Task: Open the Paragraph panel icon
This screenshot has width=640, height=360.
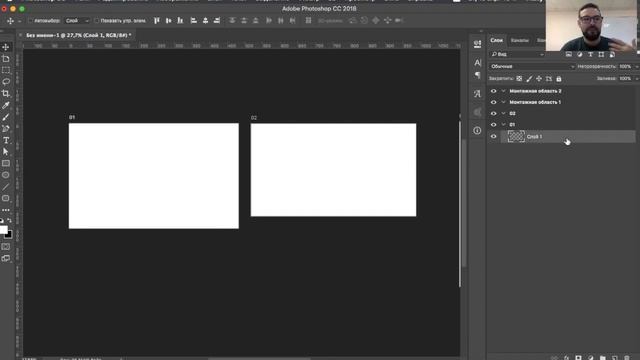Action: pyautogui.click(x=478, y=75)
